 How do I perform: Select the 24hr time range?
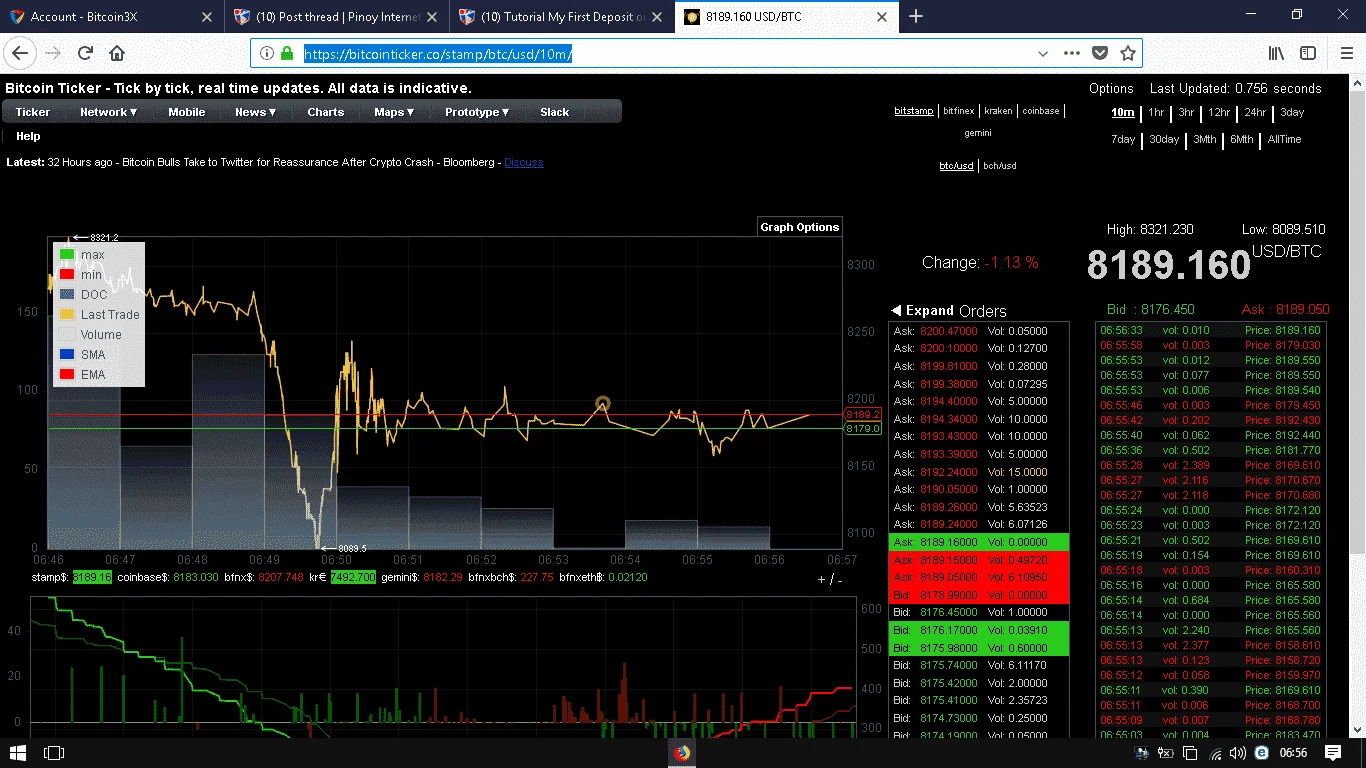click(1255, 112)
